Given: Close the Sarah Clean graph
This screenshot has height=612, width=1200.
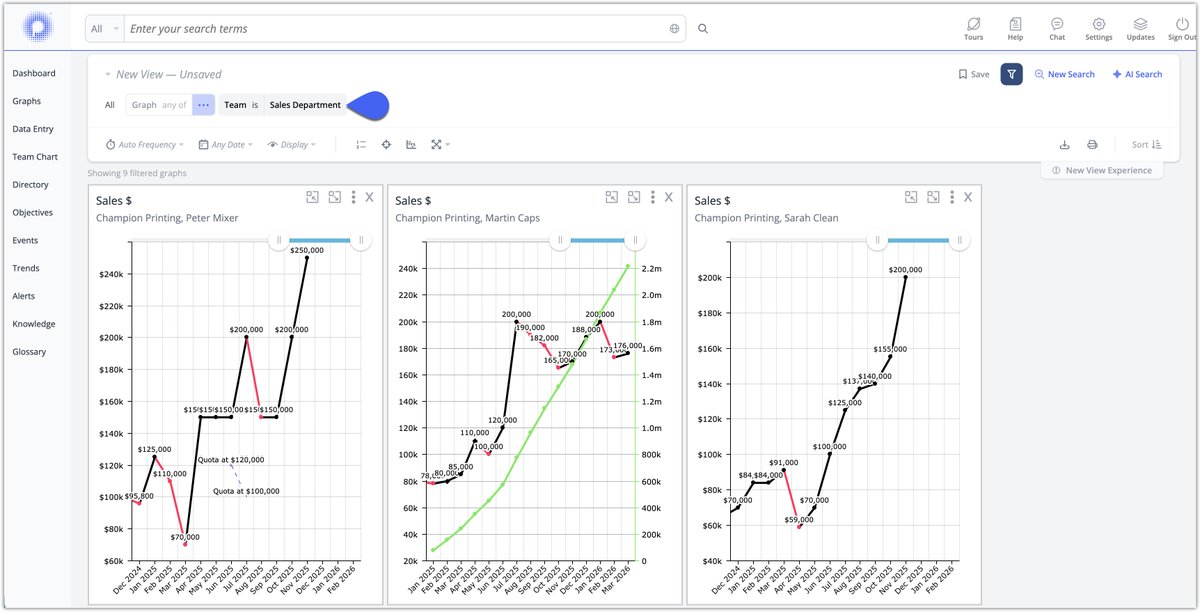Looking at the screenshot, I should 969,198.
